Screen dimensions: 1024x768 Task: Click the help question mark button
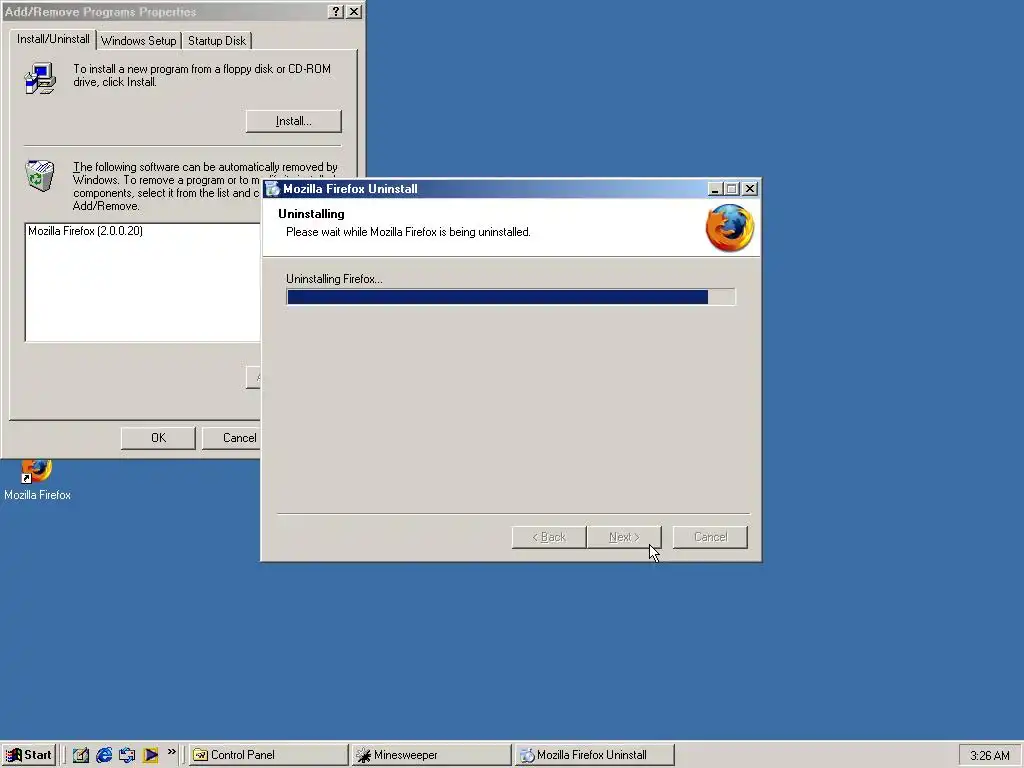click(x=336, y=12)
